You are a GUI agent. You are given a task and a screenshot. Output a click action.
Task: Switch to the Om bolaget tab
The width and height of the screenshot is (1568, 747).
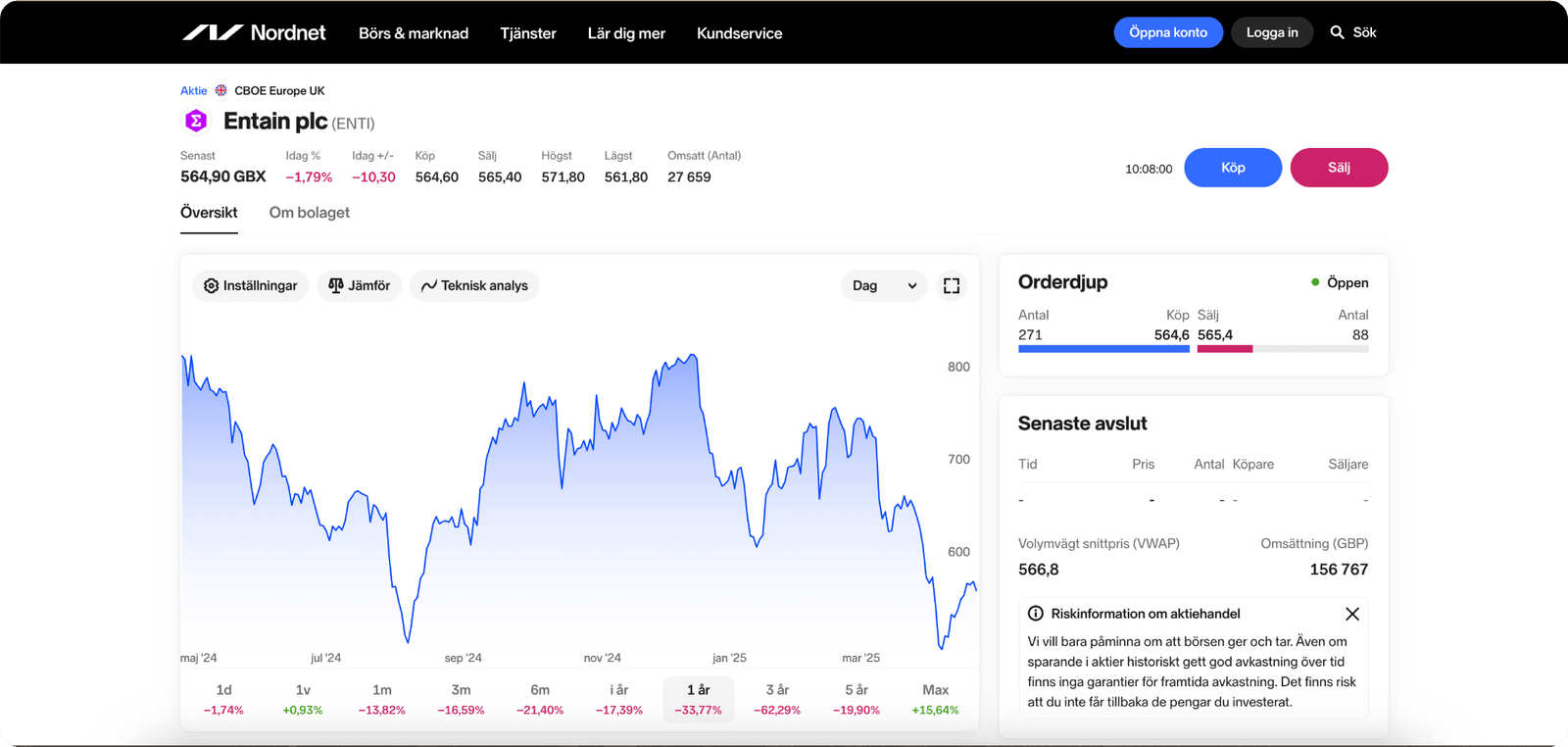[x=310, y=213]
